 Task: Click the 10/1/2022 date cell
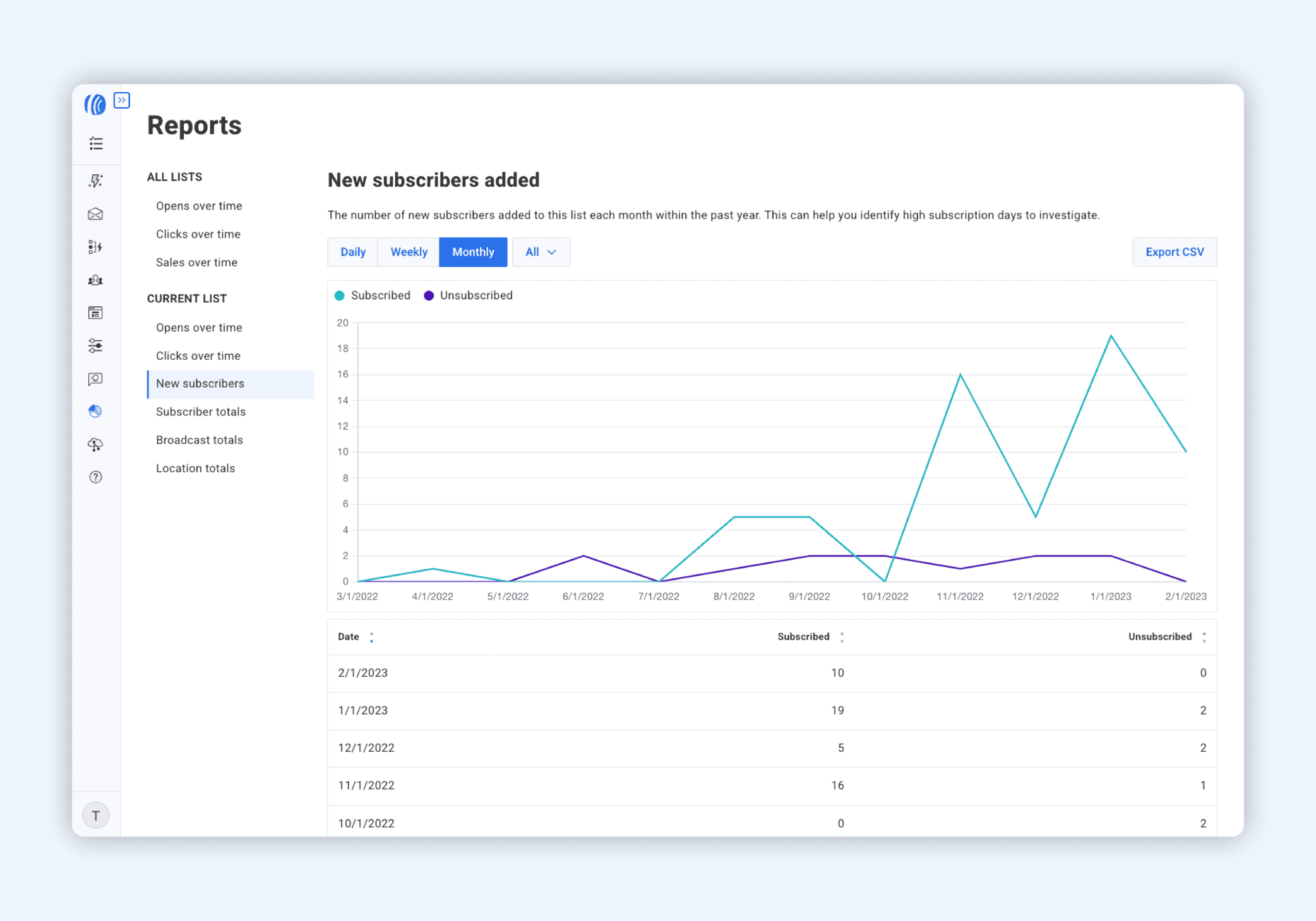[x=366, y=824]
